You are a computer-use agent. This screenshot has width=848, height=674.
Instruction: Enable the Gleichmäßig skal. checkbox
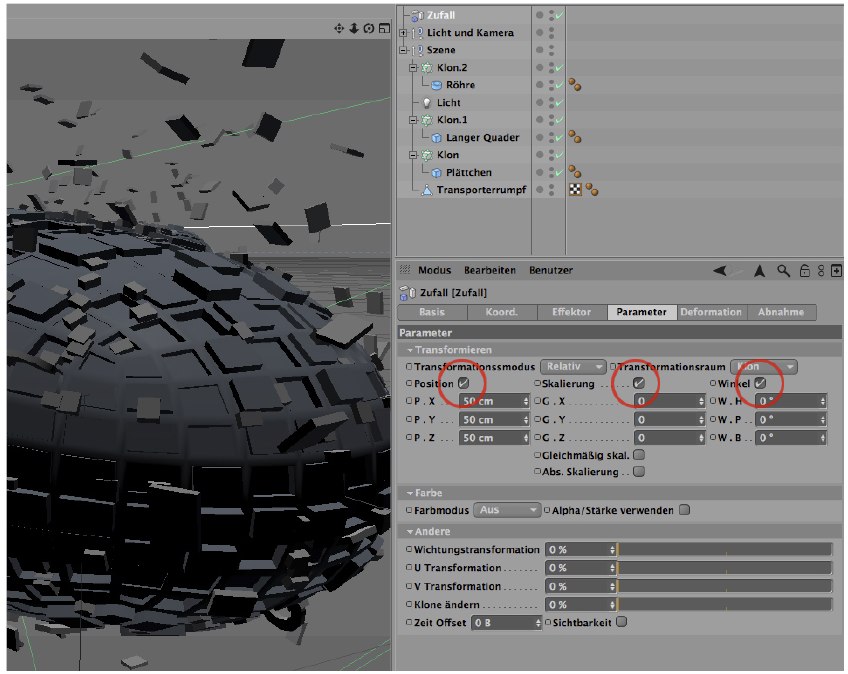point(638,455)
